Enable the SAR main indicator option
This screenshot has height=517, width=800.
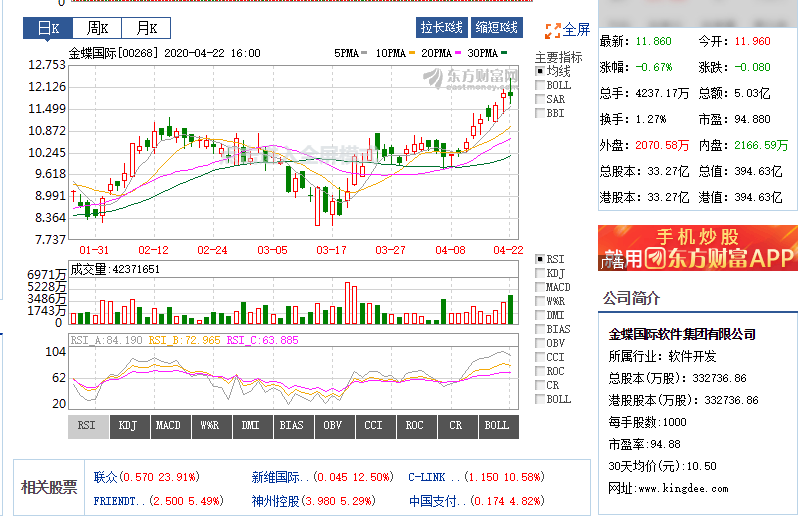pyautogui.click(x=541, y=100)
